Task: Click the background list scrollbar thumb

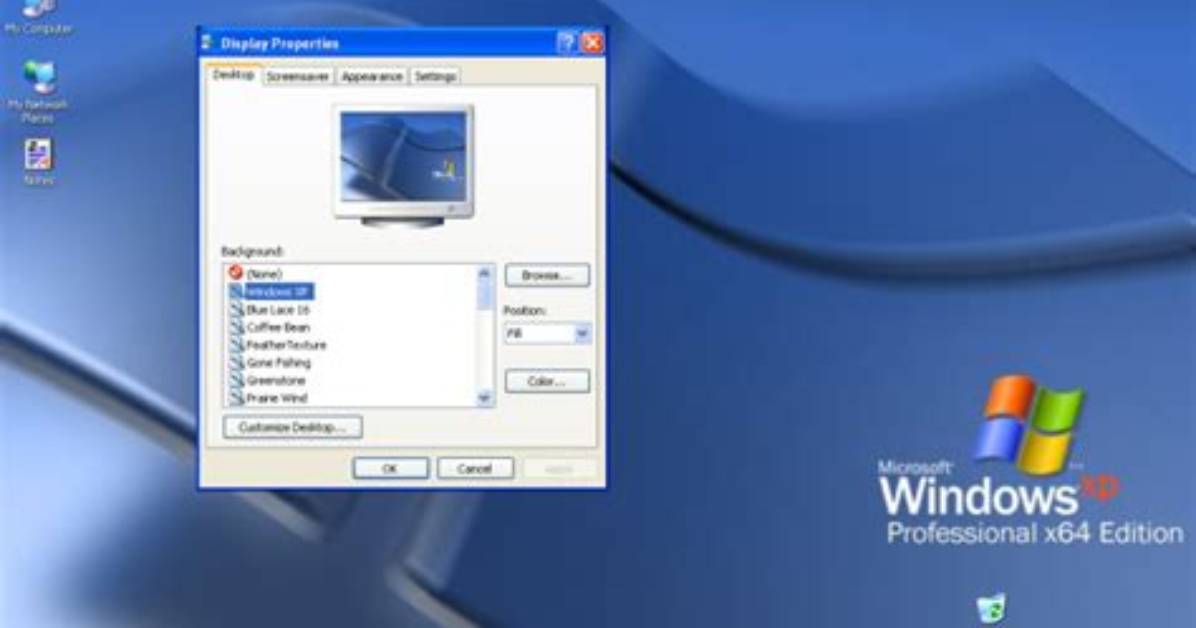Action: [484, 294]
